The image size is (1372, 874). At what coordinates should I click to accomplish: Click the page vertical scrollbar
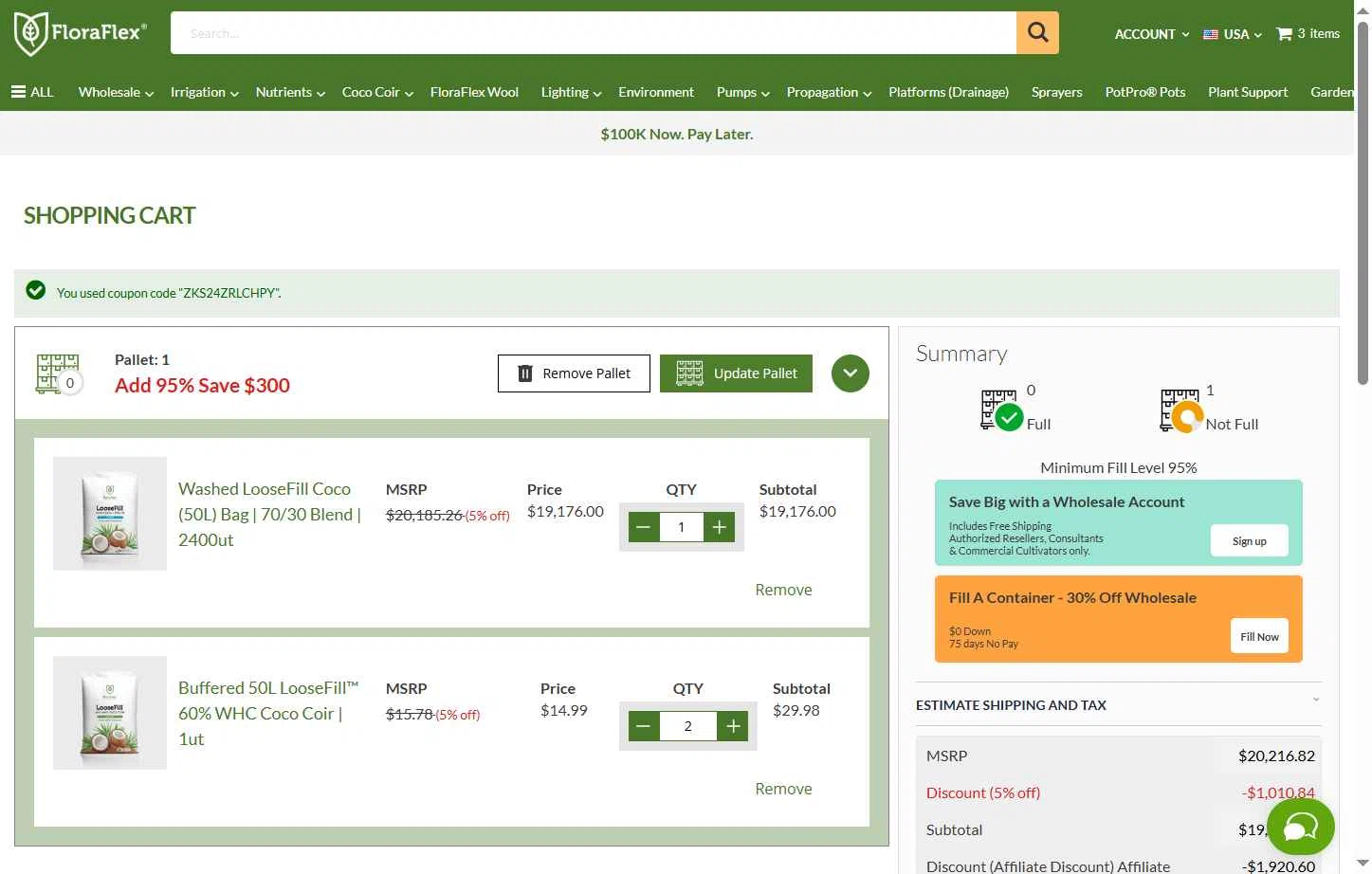1363,201
